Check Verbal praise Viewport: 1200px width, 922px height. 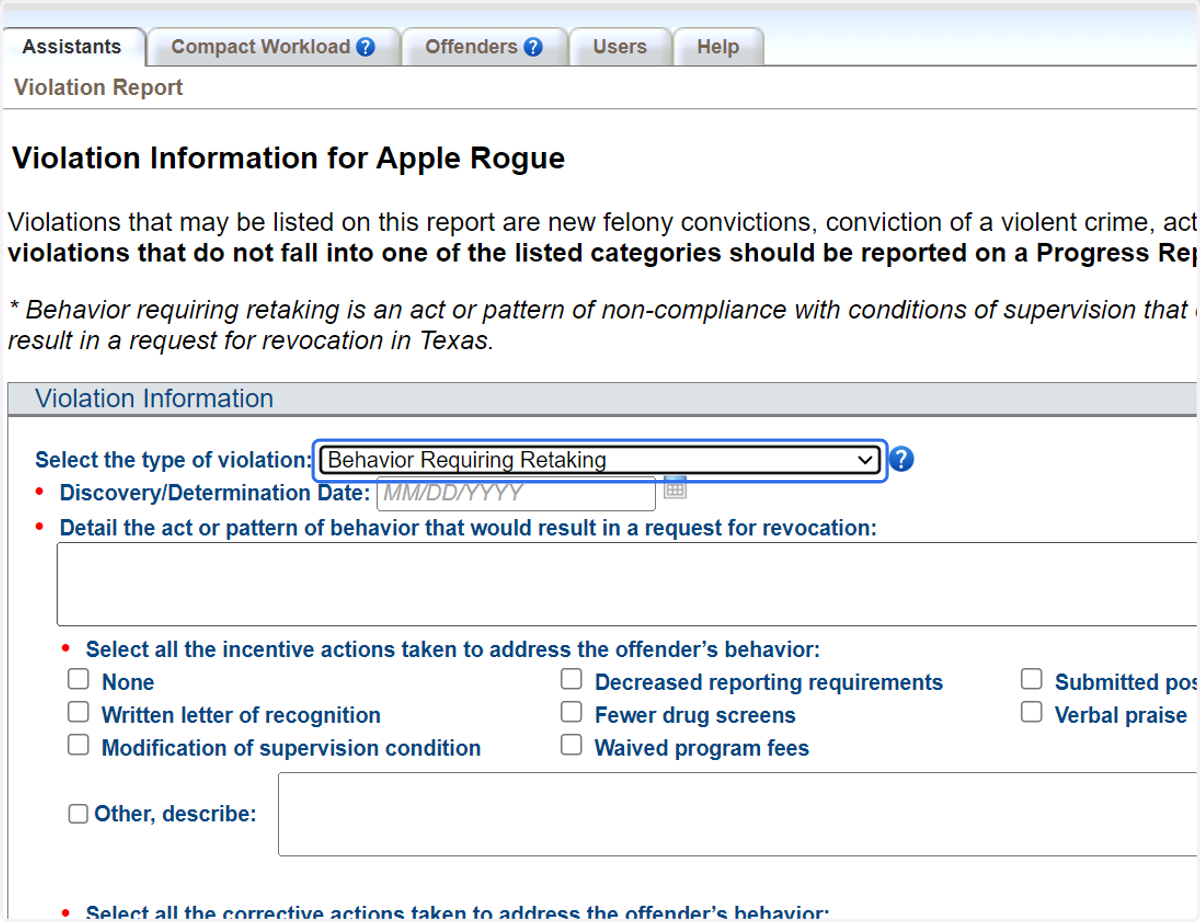pyautogui.click(x=1032, y=712)
